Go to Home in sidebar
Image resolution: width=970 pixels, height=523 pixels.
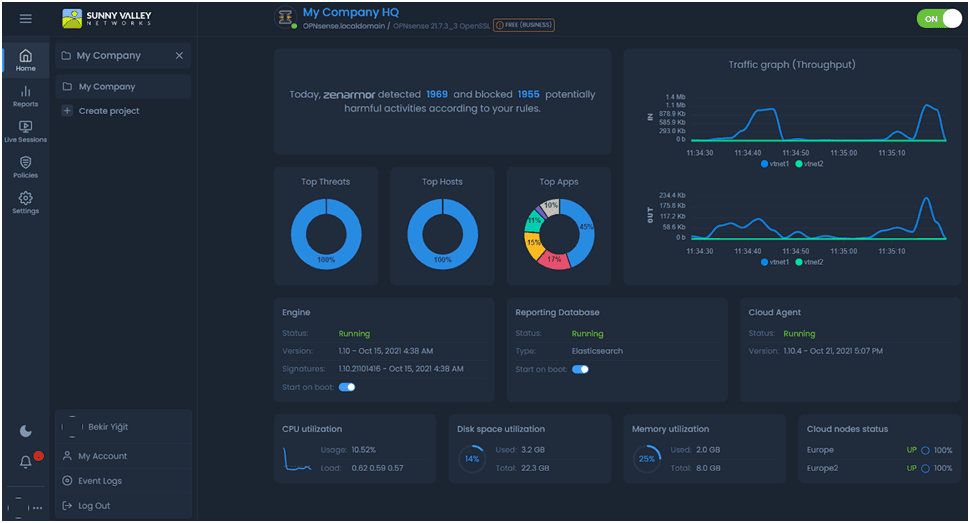click(25, 60)
